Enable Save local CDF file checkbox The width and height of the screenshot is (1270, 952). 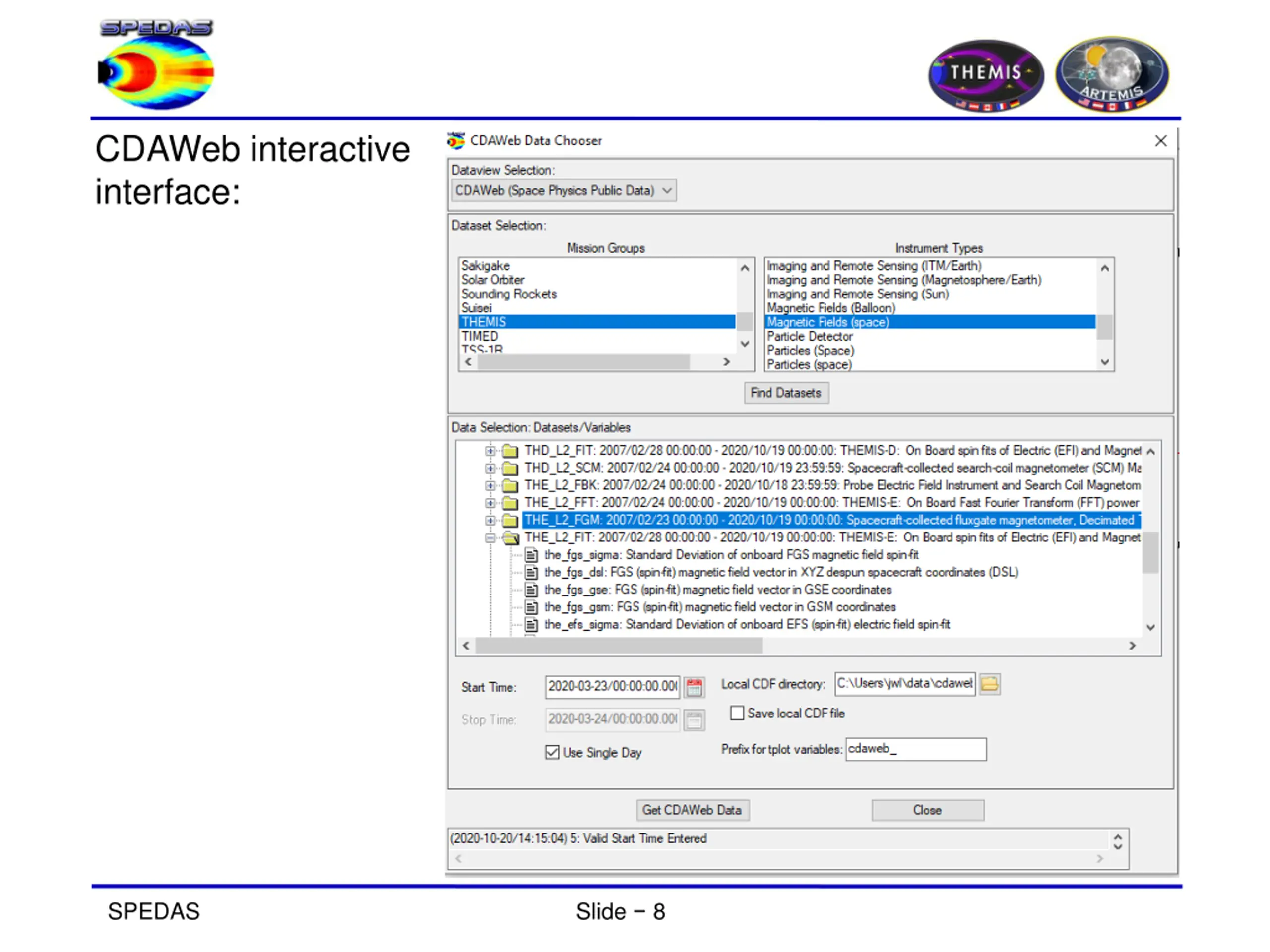(x=737, y=713)
